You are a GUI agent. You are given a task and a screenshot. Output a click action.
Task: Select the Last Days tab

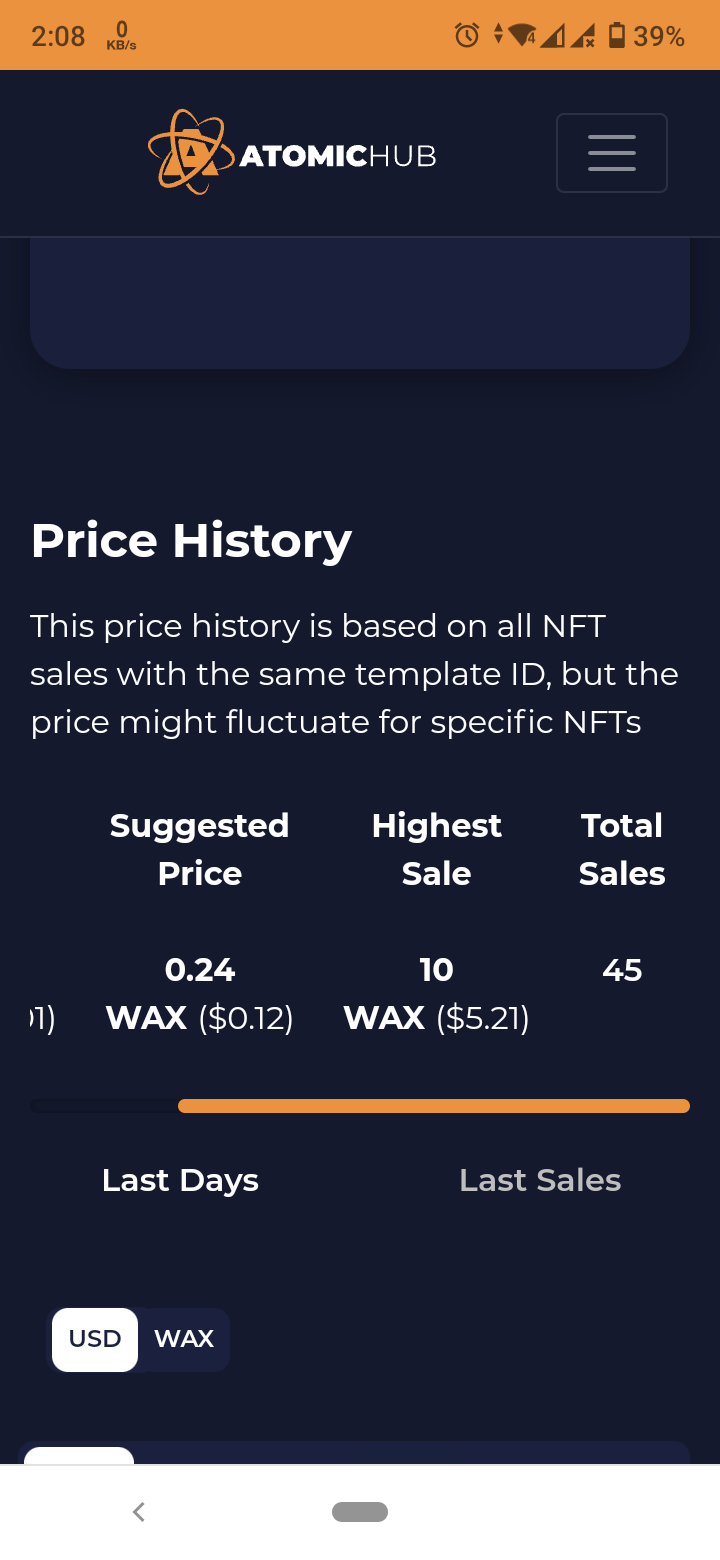(180, 1180)
